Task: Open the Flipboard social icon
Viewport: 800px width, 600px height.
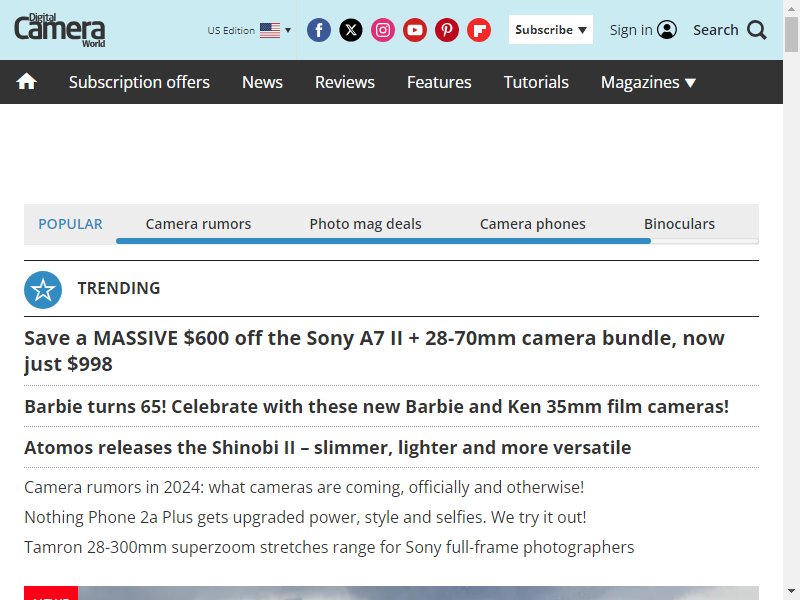Action: click(479, 30)
